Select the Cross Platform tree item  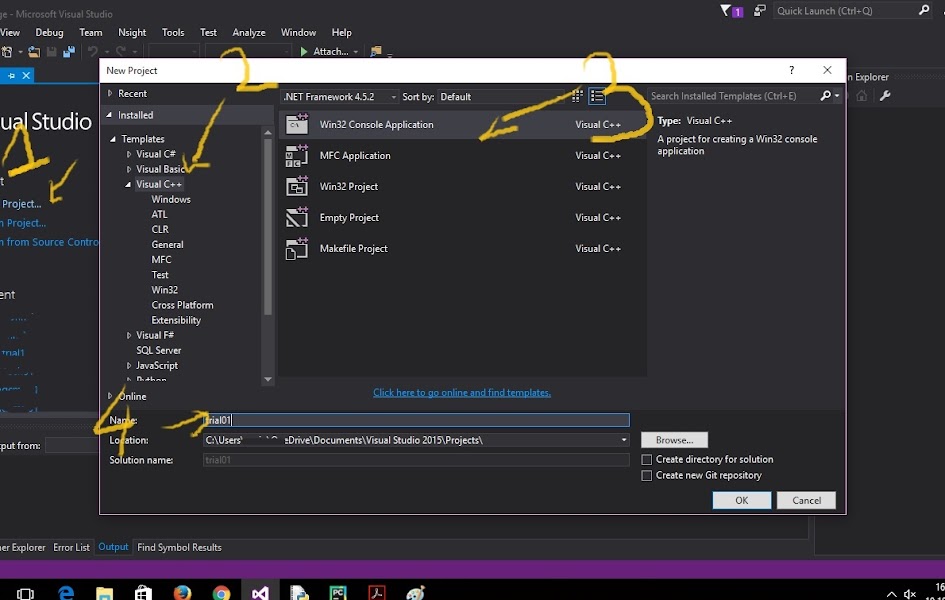182,305
